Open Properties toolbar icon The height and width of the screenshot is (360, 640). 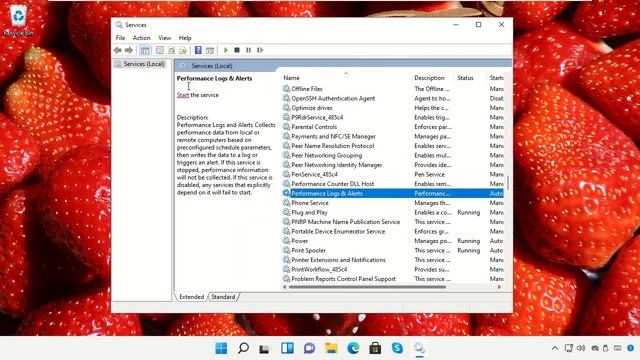coord(160,50)
